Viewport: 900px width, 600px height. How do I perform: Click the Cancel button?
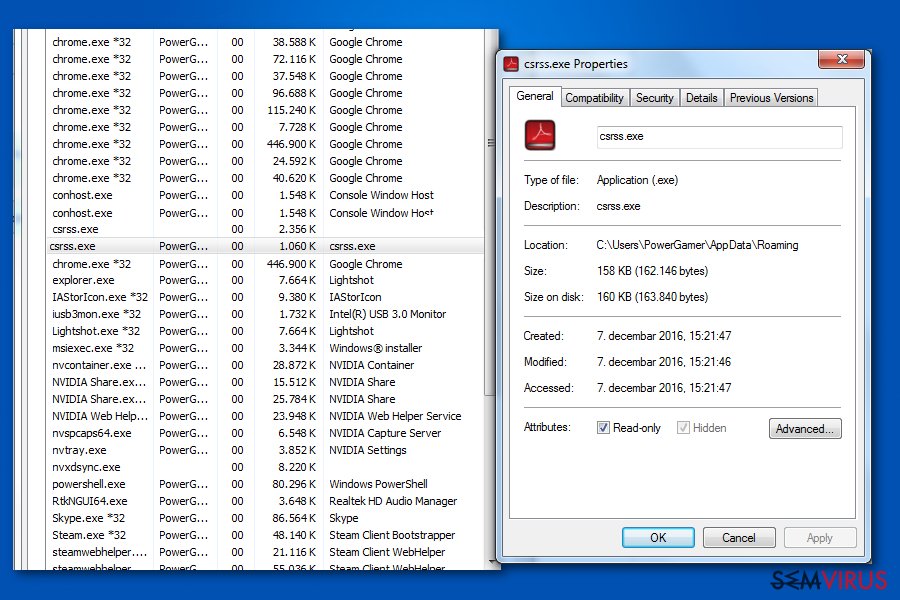click(739, 538)
